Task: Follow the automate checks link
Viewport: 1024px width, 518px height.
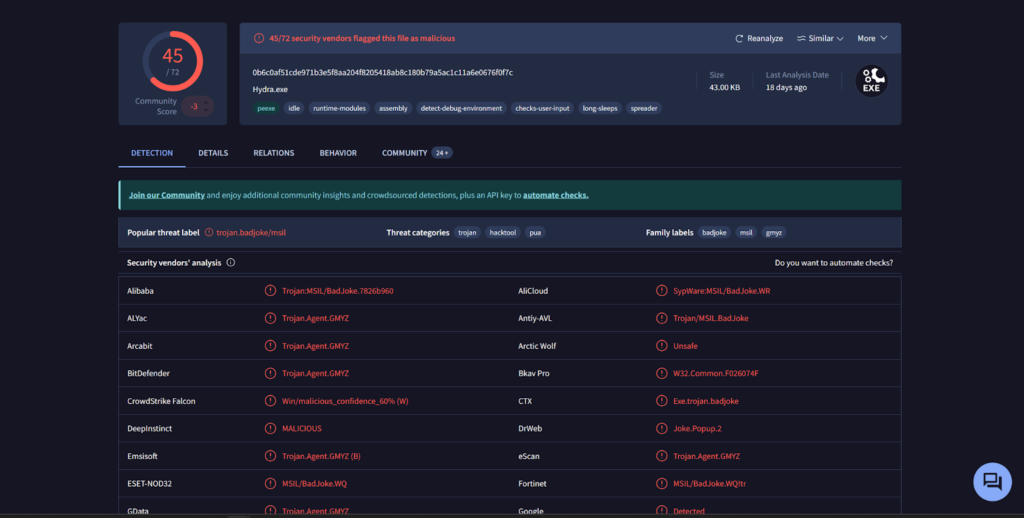Action: 555,195
